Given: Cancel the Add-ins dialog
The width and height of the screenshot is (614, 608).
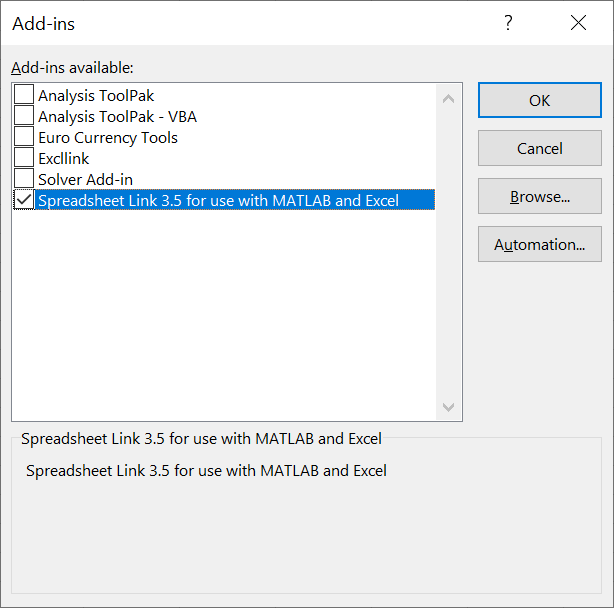Looking at the screenshot, I should (539, 148).
